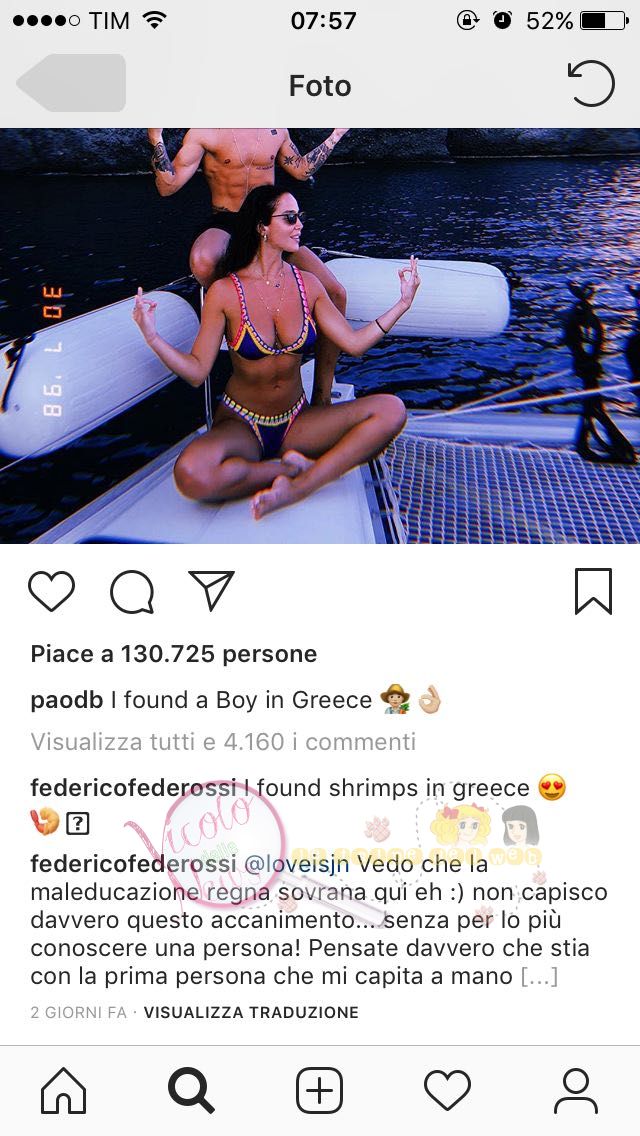
Task: Expand the truncated comment via [...]
Action: [x=539, y=976]
